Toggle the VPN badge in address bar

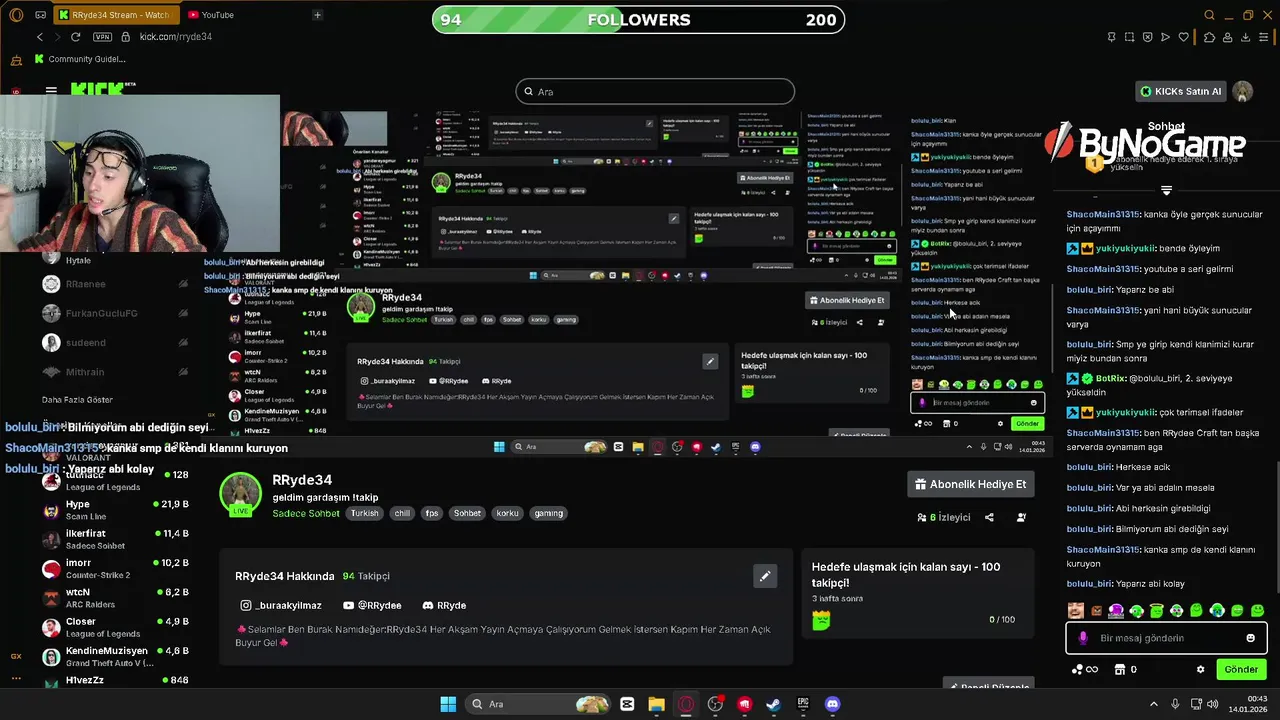point(102,37)
